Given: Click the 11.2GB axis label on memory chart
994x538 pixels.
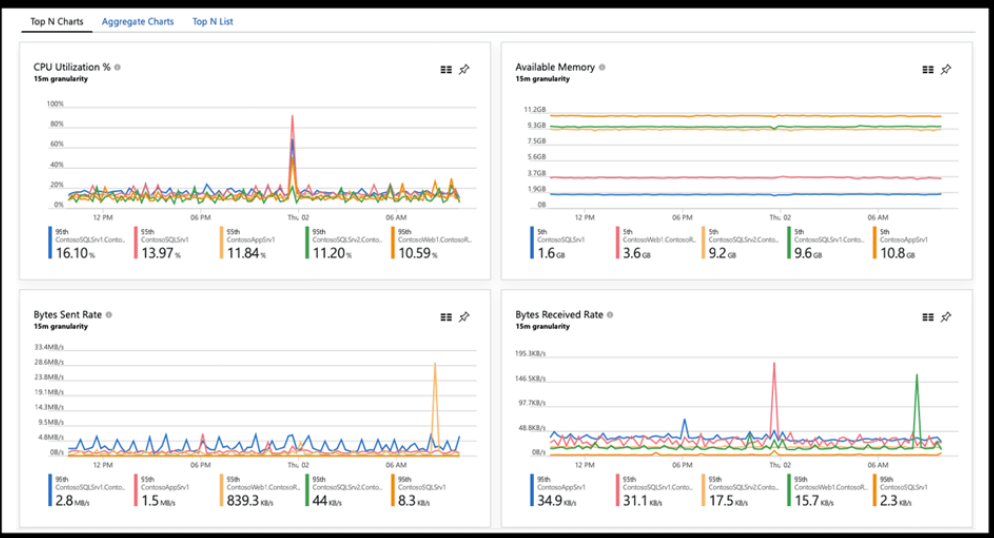Looking at the screenshot, I should point(534,110).
